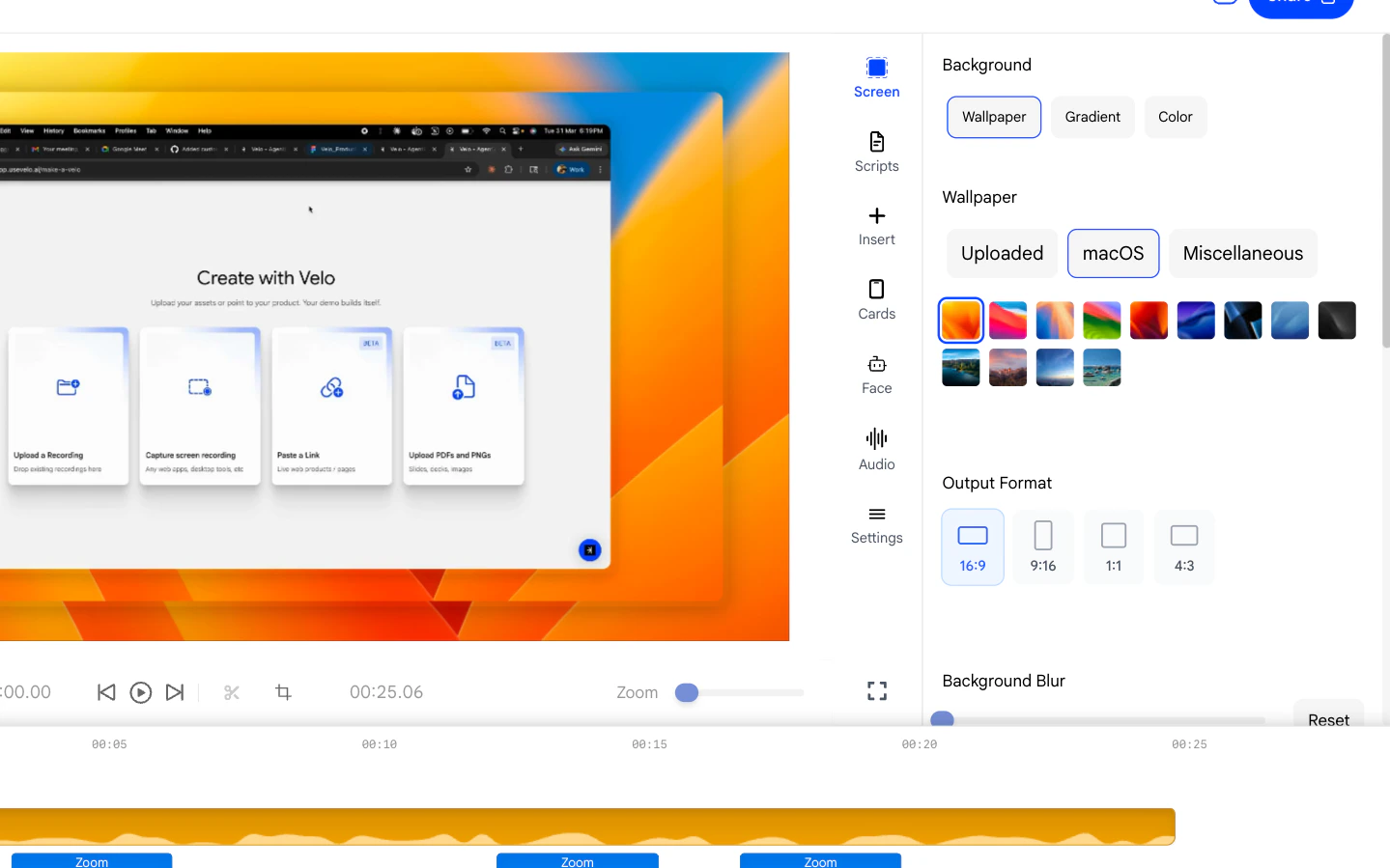Image resolution: width=1390 pixels, height=868 pixels.
Task: Play the video preview
Action: pyautogui.click(x=140, y=692)
